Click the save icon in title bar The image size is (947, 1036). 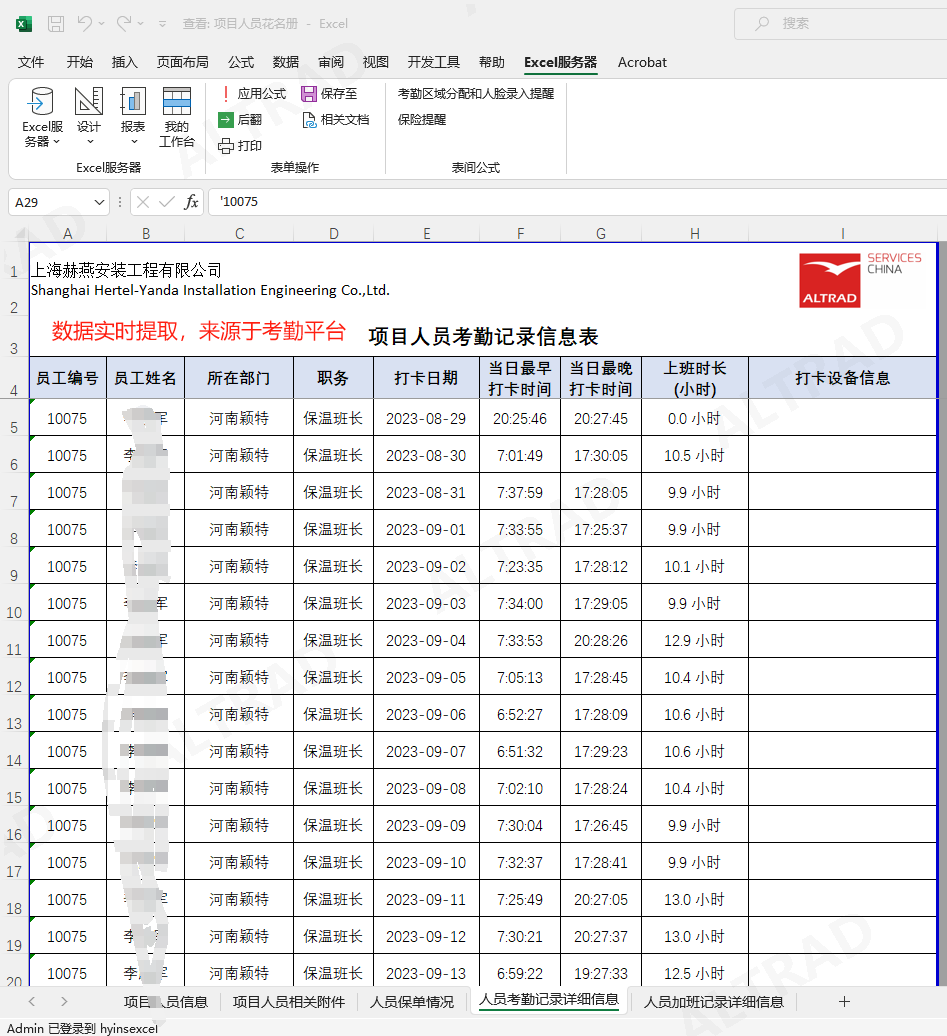coord(56,23)
